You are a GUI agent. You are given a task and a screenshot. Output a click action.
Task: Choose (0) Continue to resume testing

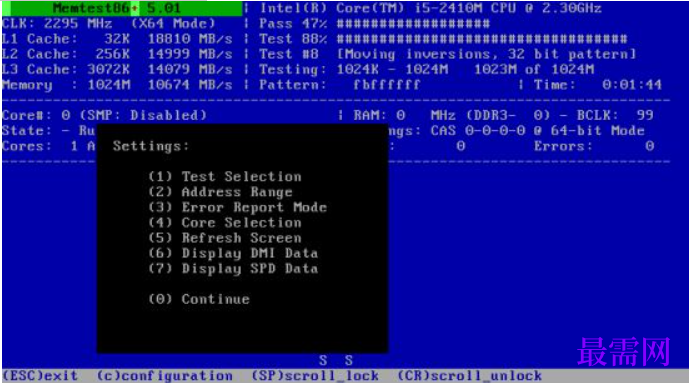(x=199, y=299)
